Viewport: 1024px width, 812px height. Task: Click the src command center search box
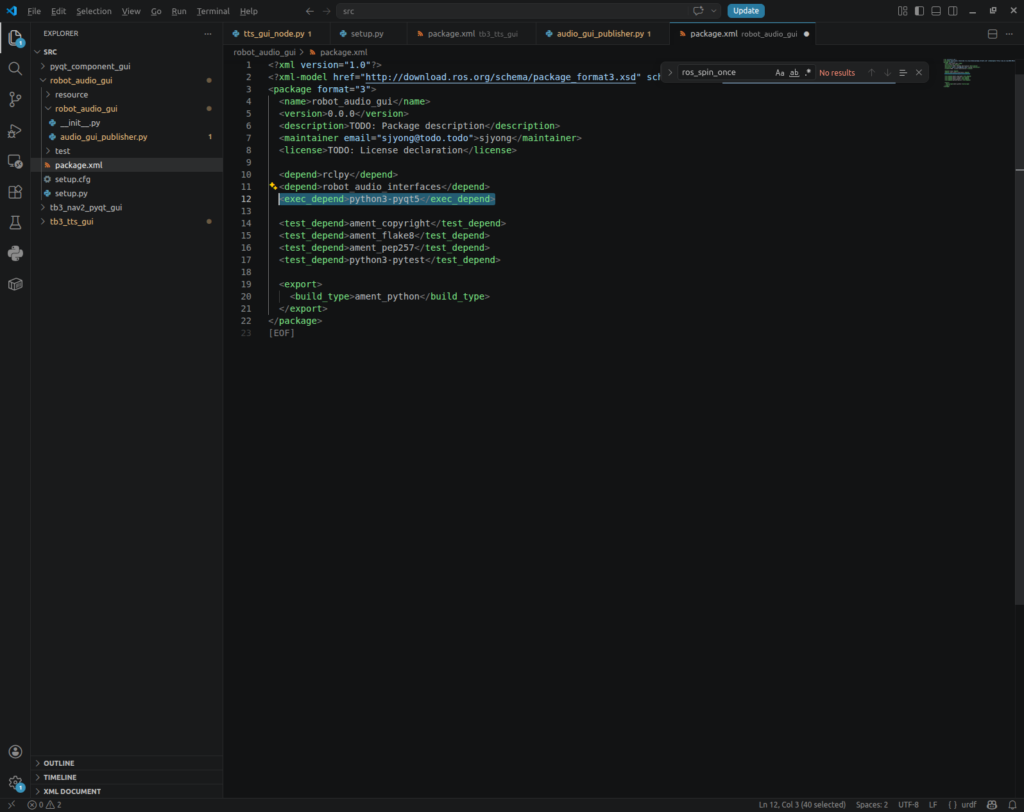coord(514,11)
